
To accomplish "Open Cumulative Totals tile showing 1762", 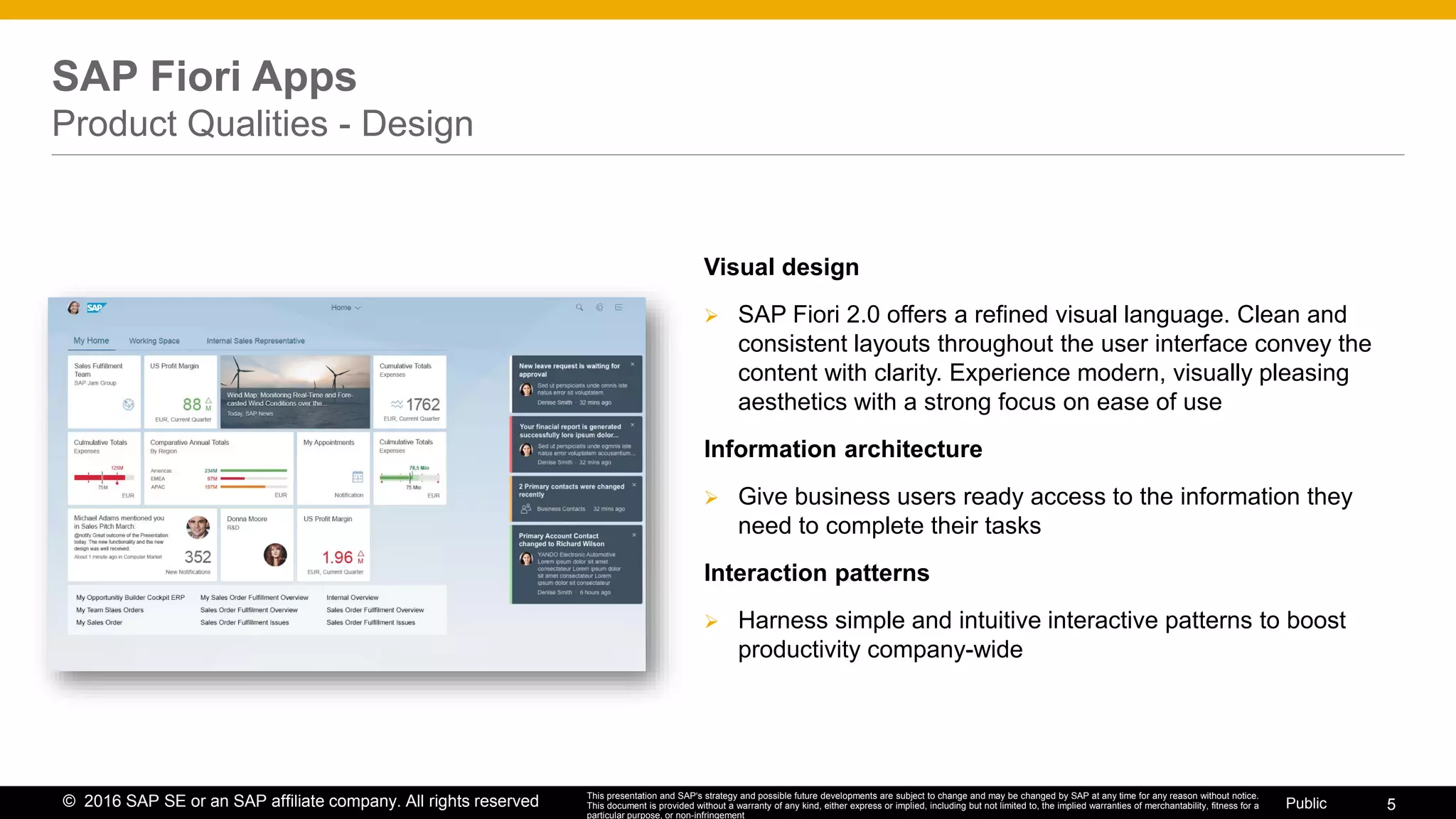I will click(409, 392).
